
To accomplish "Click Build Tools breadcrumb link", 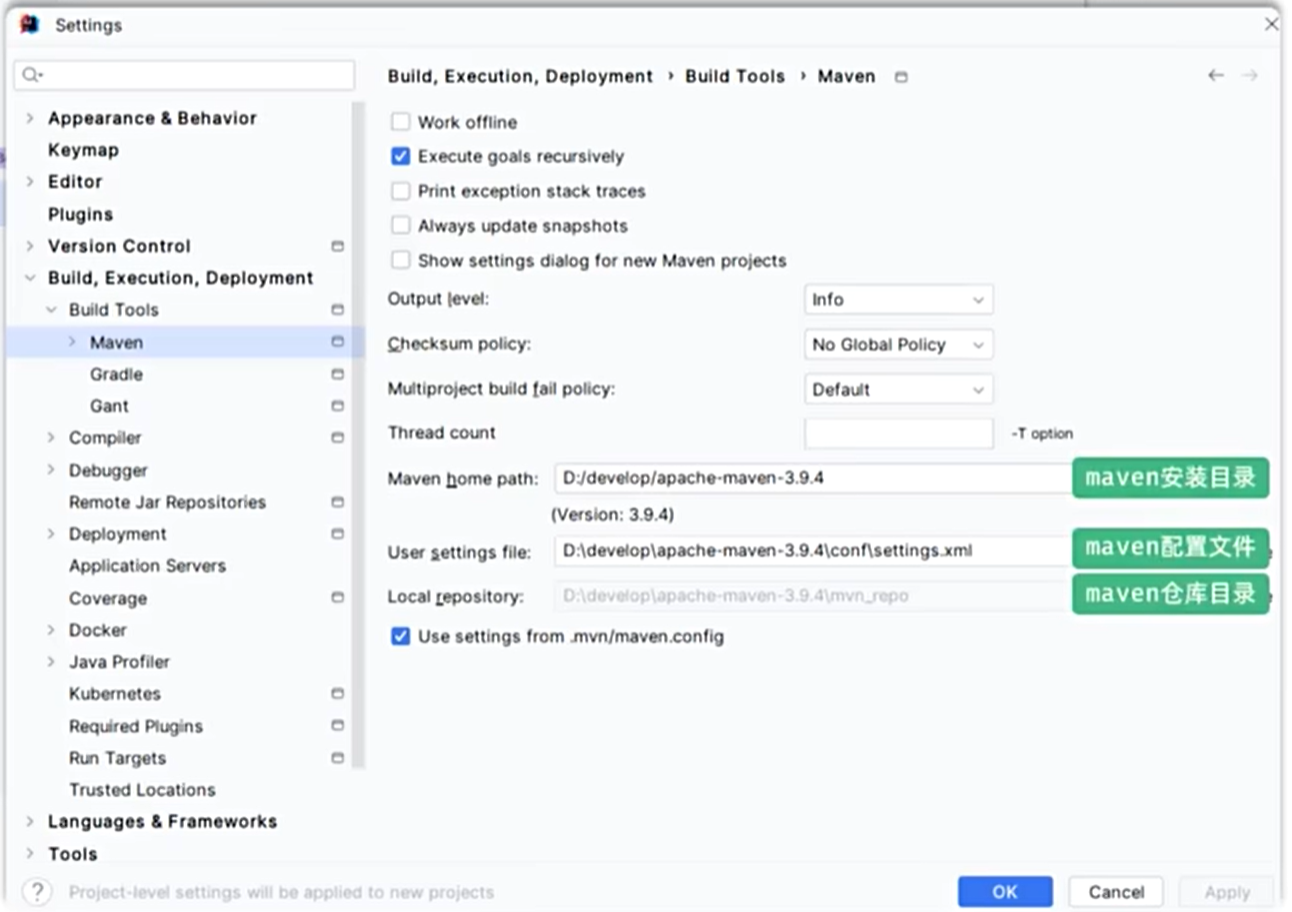I will (735, 76).
